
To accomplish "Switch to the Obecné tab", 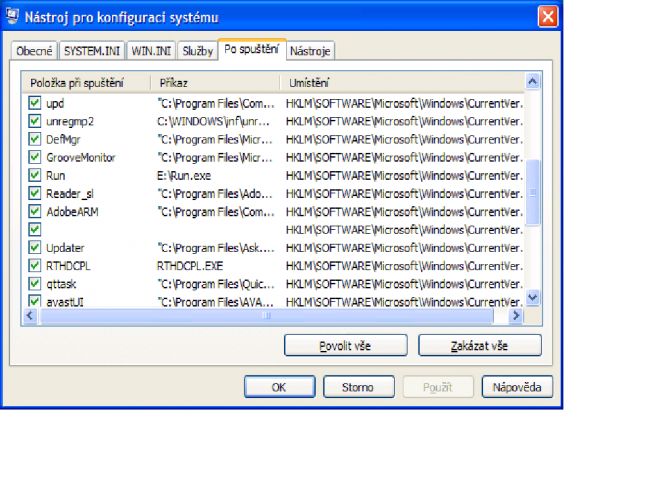I will (x=34, y=51).
